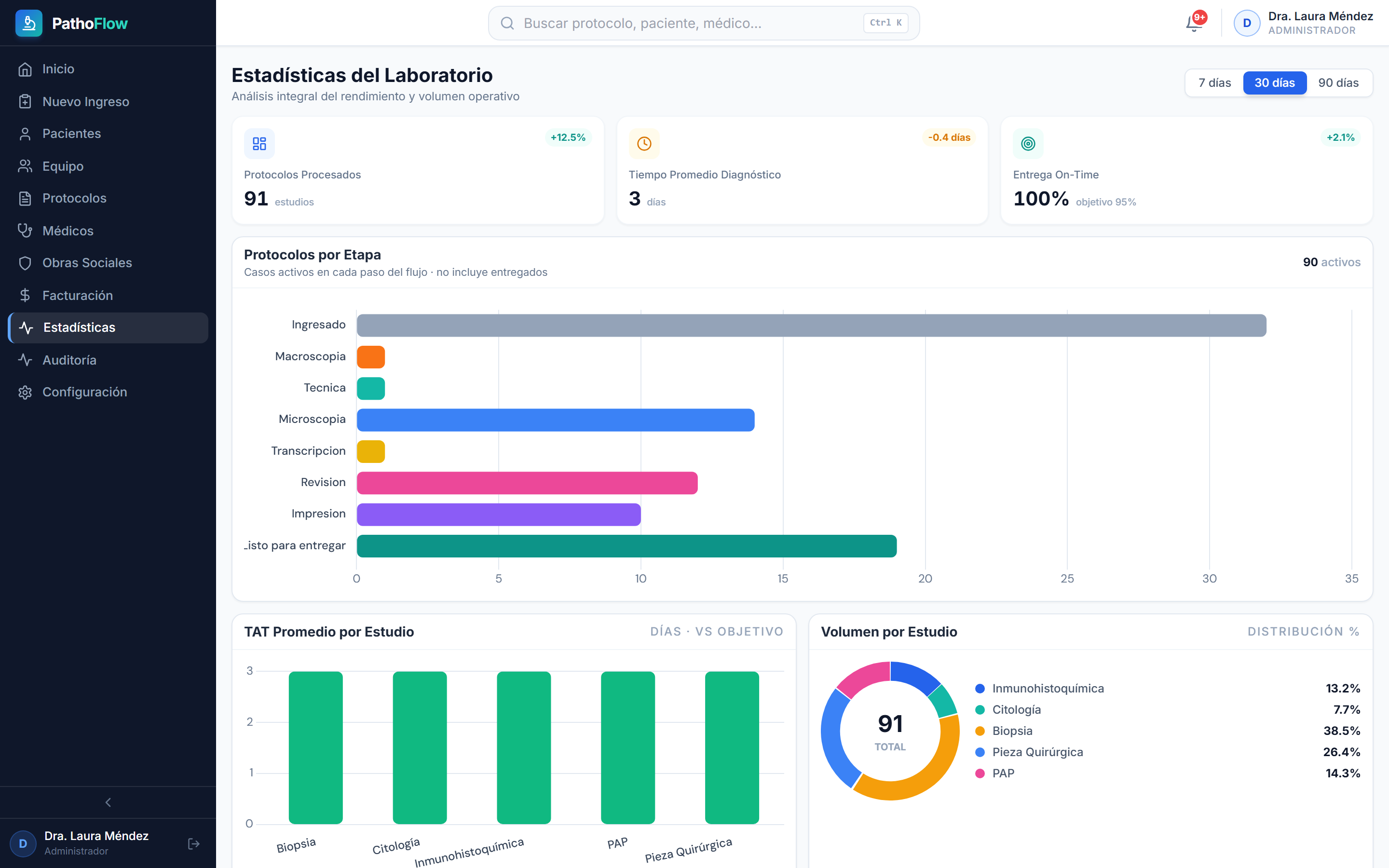
Task: Focus the Buscar protocolo search field
Action: pos(704,23)
